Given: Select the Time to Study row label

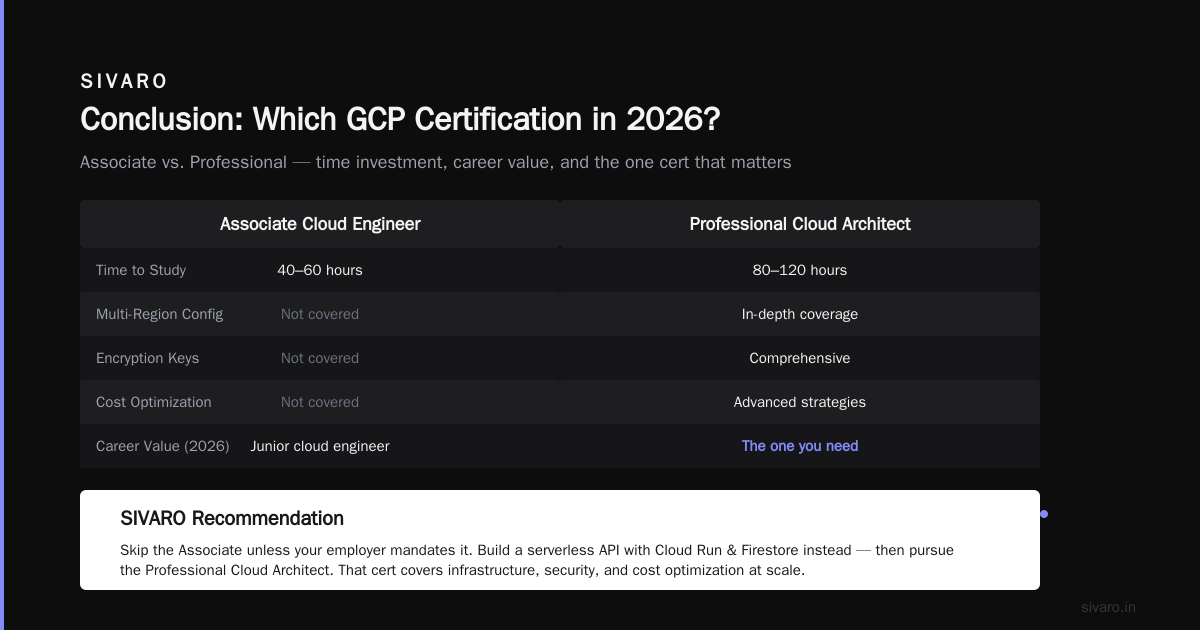Looking at the screenshot, I should (141, 270).
